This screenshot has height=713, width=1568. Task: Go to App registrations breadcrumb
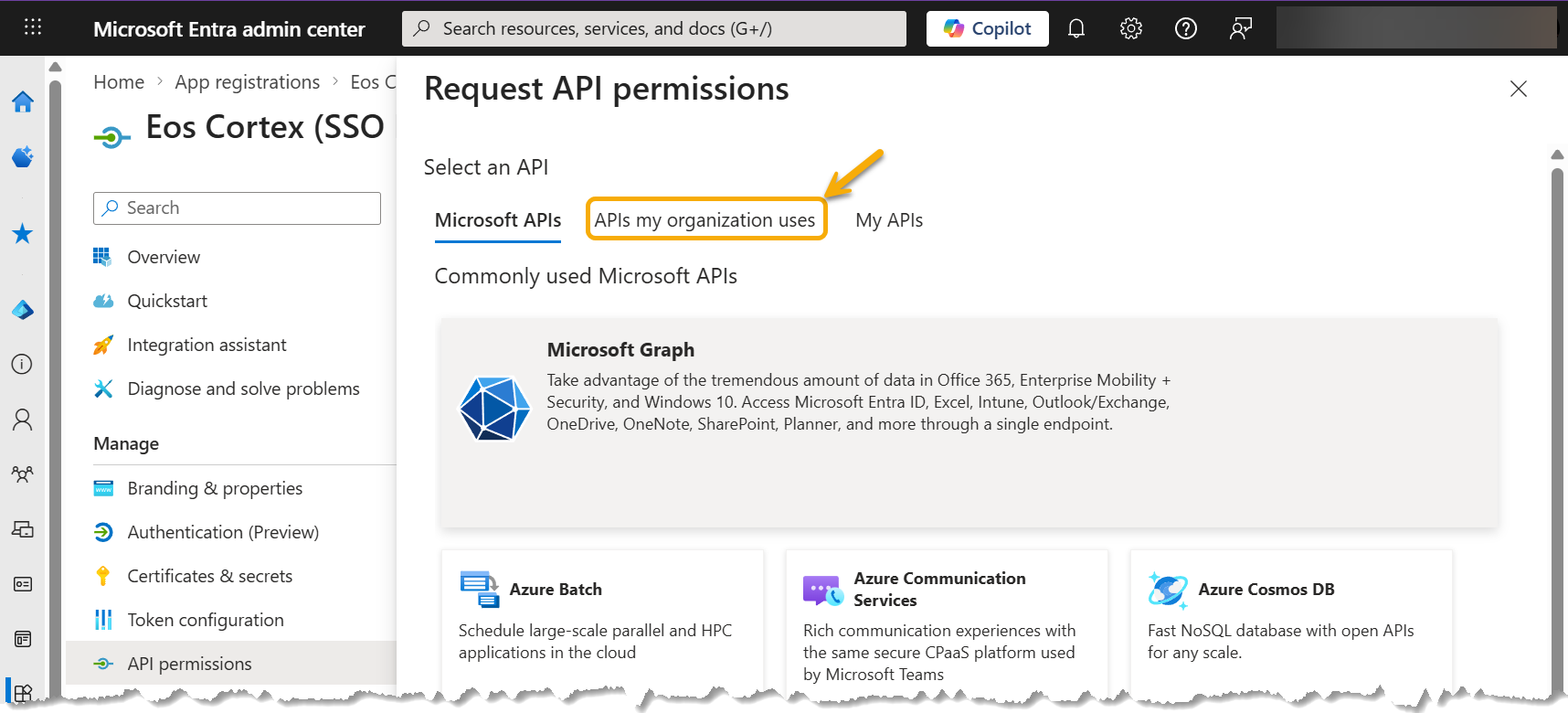[x=248, y=82]
